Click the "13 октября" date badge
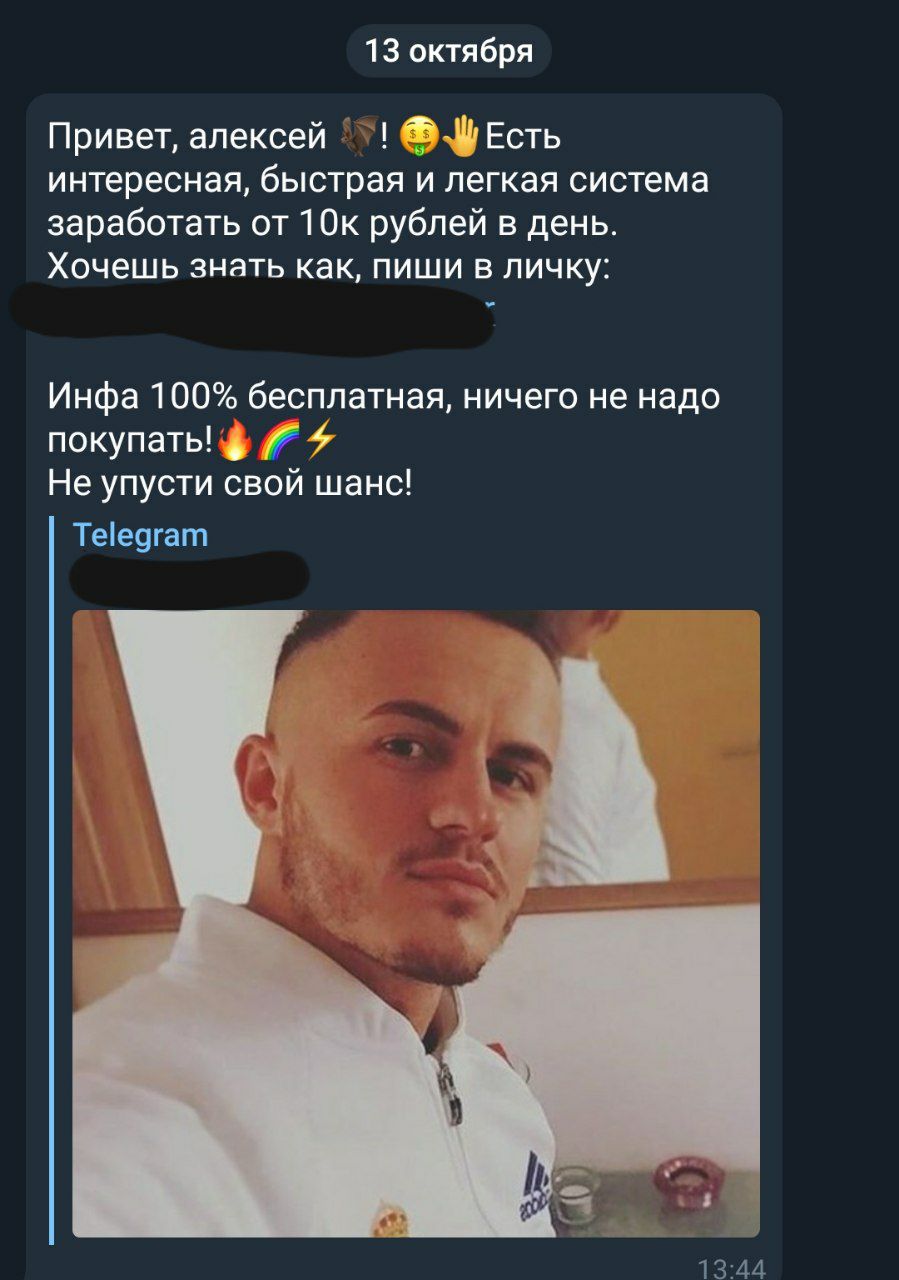 click(449, 50)
